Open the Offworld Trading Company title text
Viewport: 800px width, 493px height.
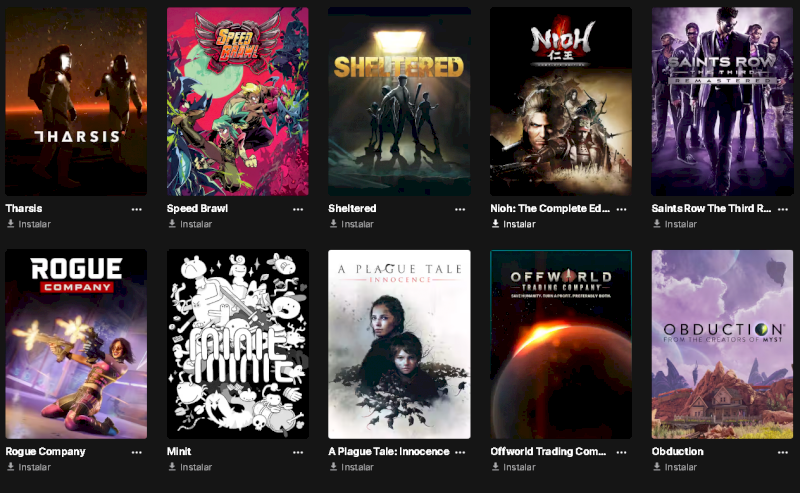click(x=548, y=452)
